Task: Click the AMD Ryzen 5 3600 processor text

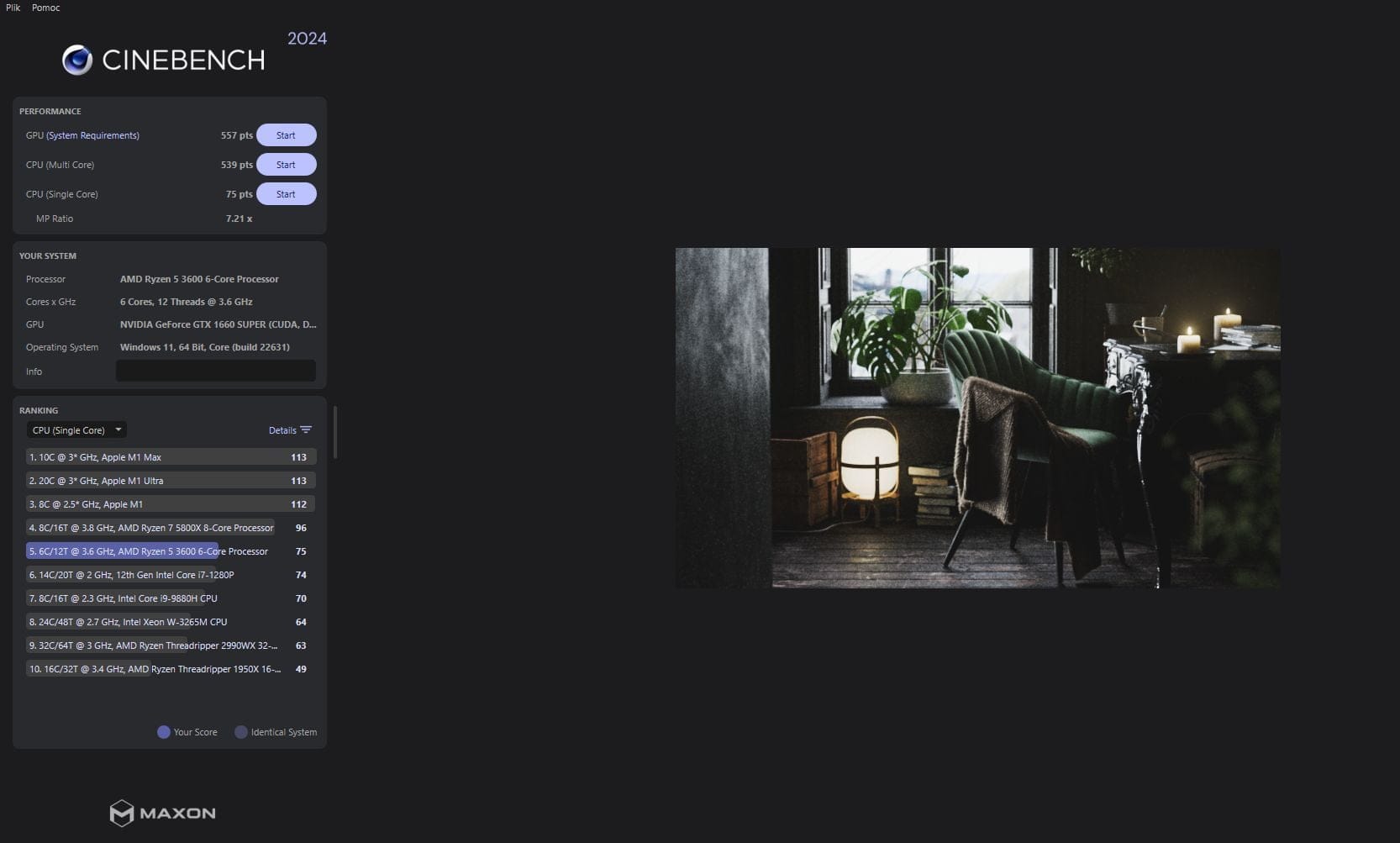Action: [x=199, y=279]
